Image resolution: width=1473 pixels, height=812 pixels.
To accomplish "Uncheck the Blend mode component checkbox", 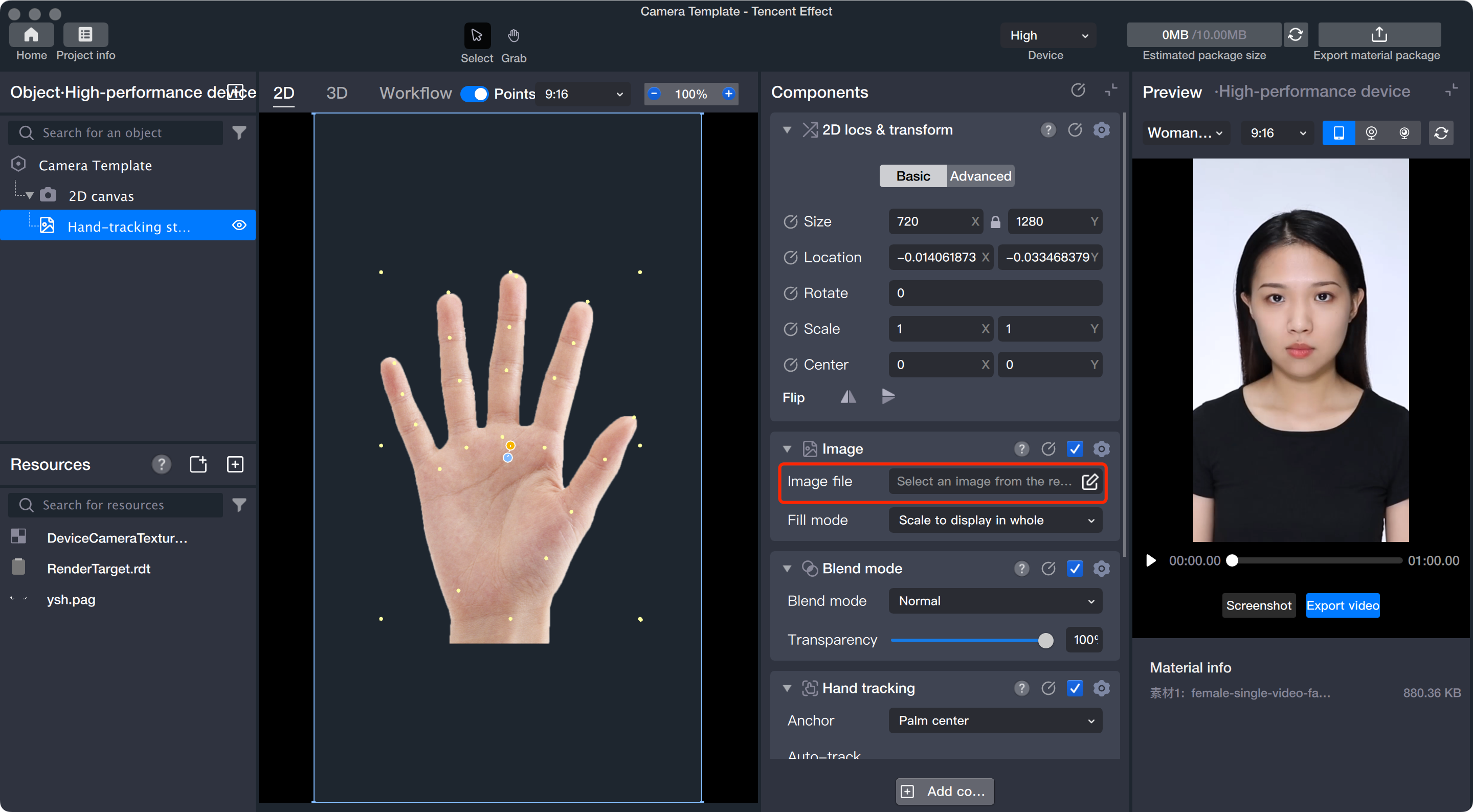I will pos(1075,569).
